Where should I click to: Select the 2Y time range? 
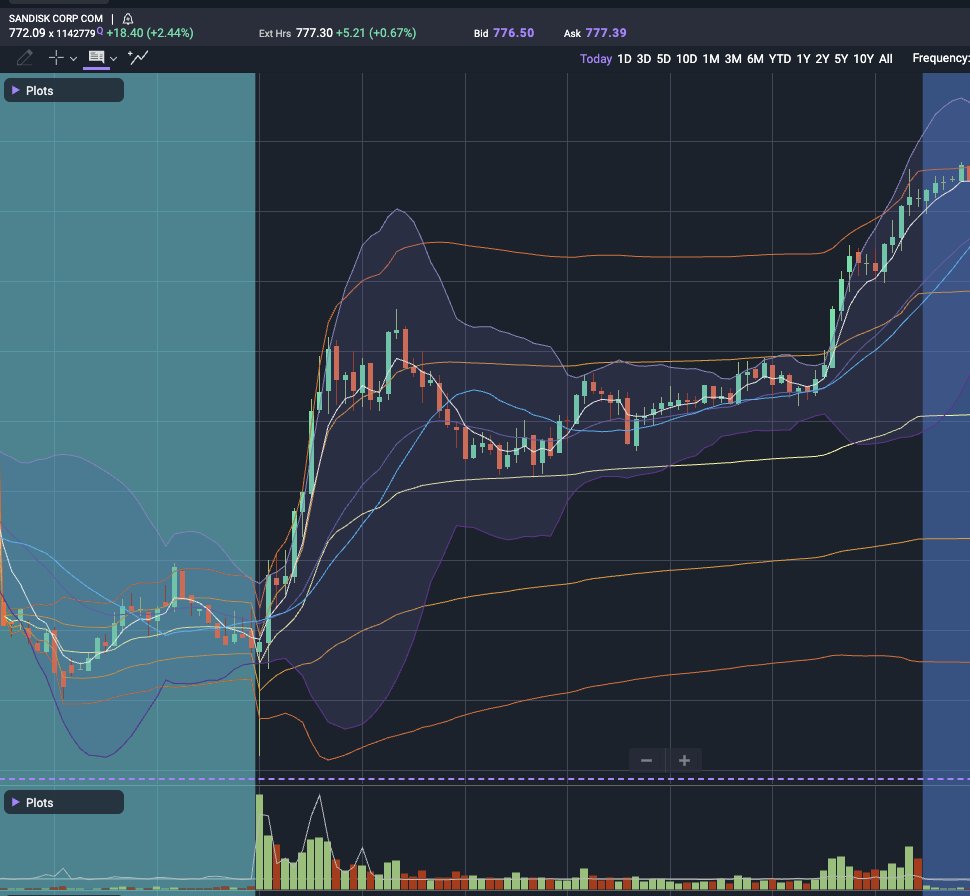[822, 59]
